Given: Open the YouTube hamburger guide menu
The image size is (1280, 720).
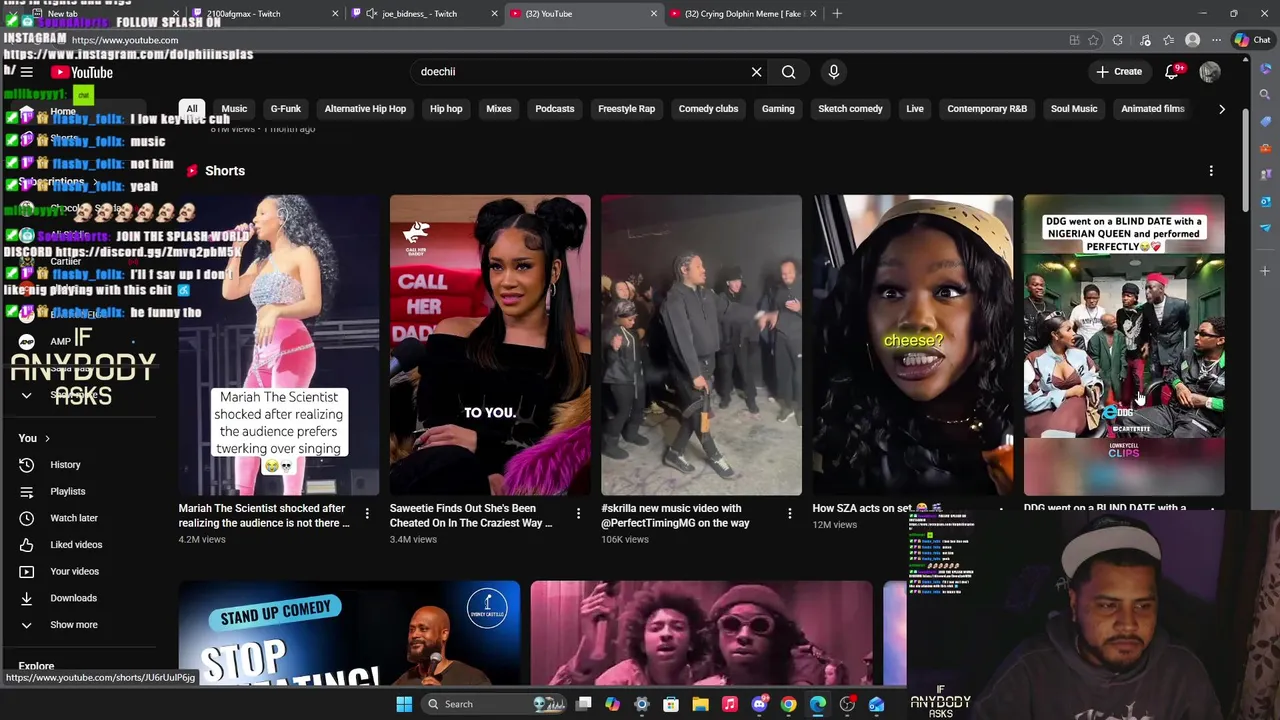Looking at the screenshot, I should tap(27, 72).
